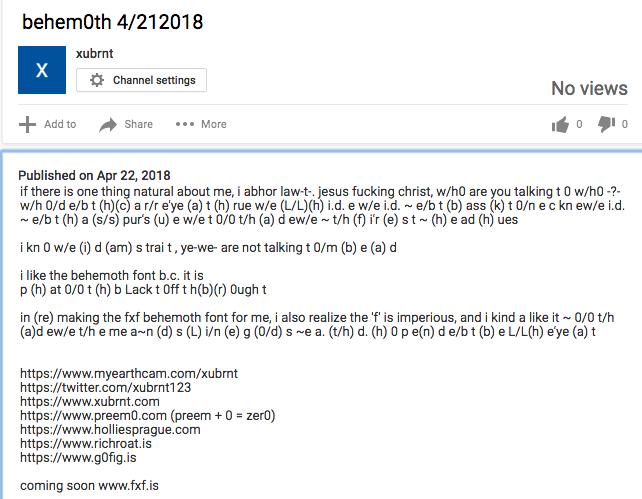Open the myearthcam.com/xubrnt link

pos(129,374)
